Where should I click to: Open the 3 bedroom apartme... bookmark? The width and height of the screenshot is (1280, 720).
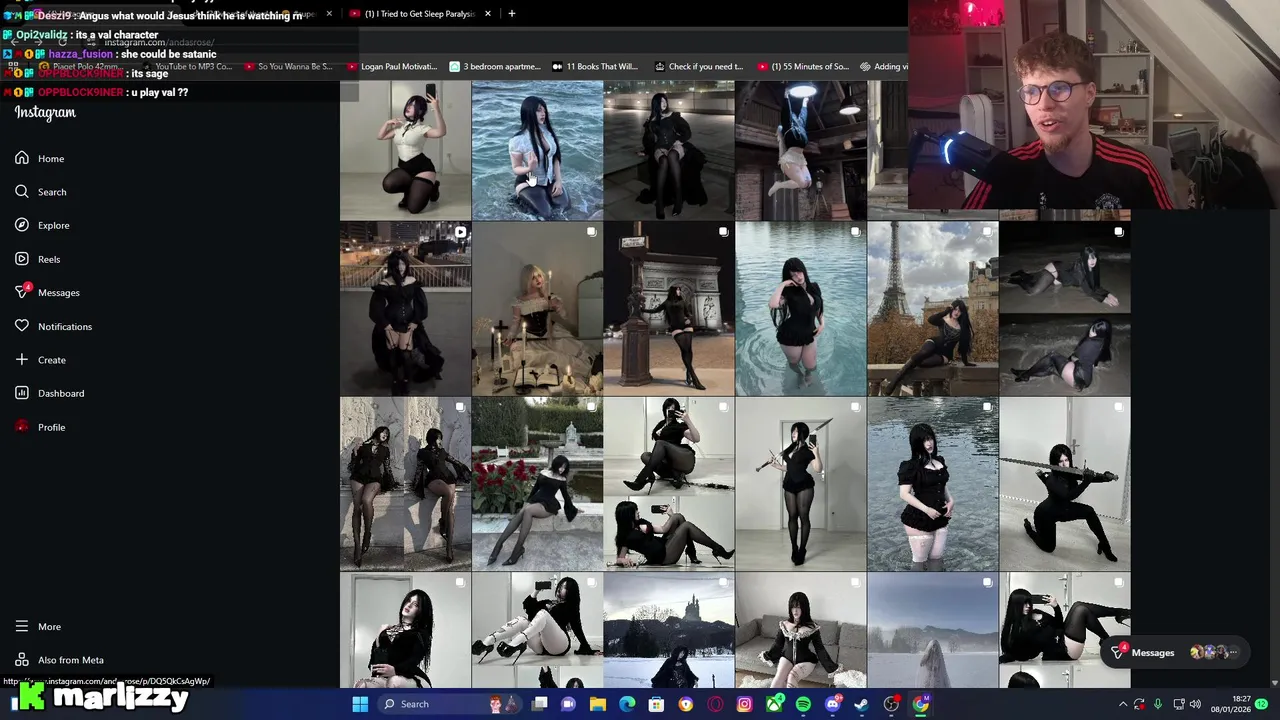[495, 67]
